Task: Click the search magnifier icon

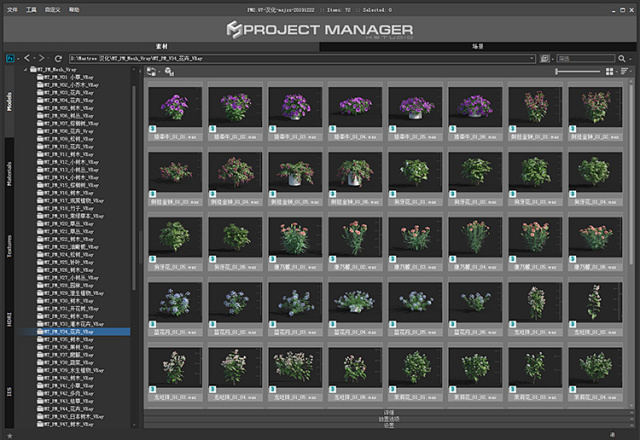Action: coord(622,59)
